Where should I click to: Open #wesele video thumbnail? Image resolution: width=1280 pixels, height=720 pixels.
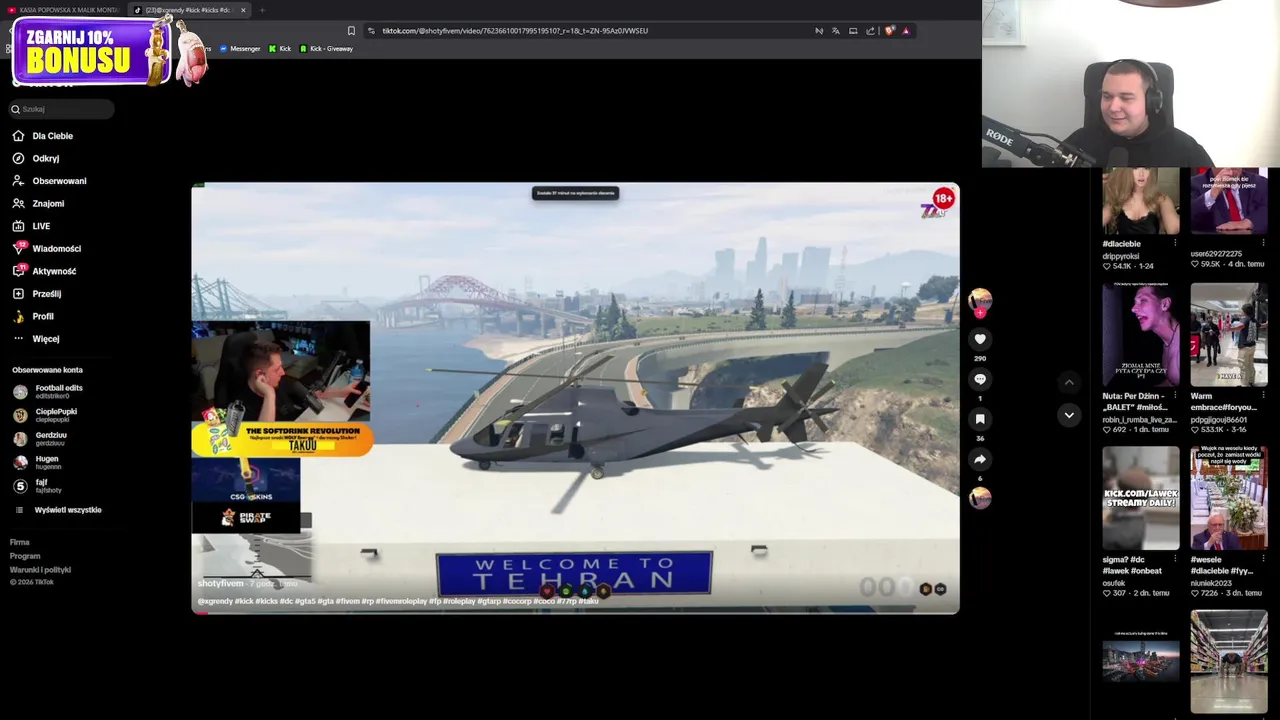point(1229,498)
